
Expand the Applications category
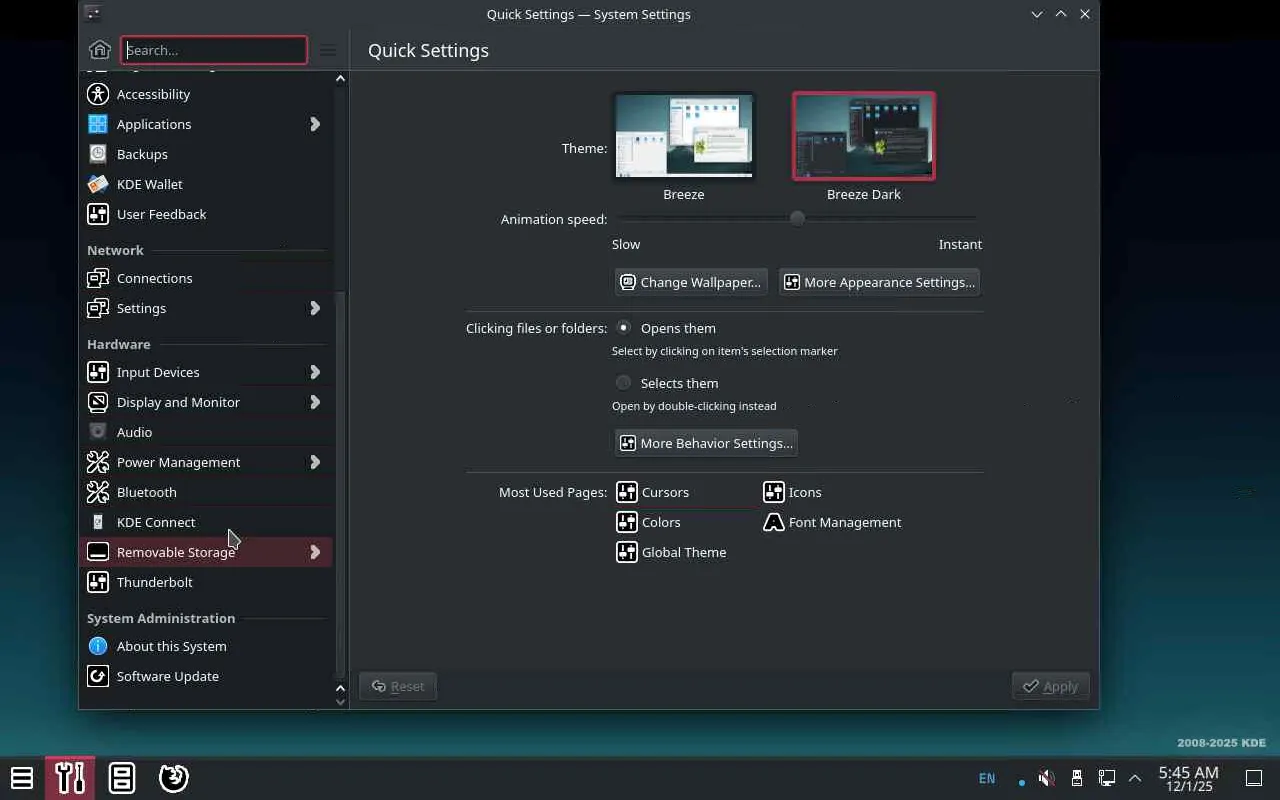(x=315, y=124)
